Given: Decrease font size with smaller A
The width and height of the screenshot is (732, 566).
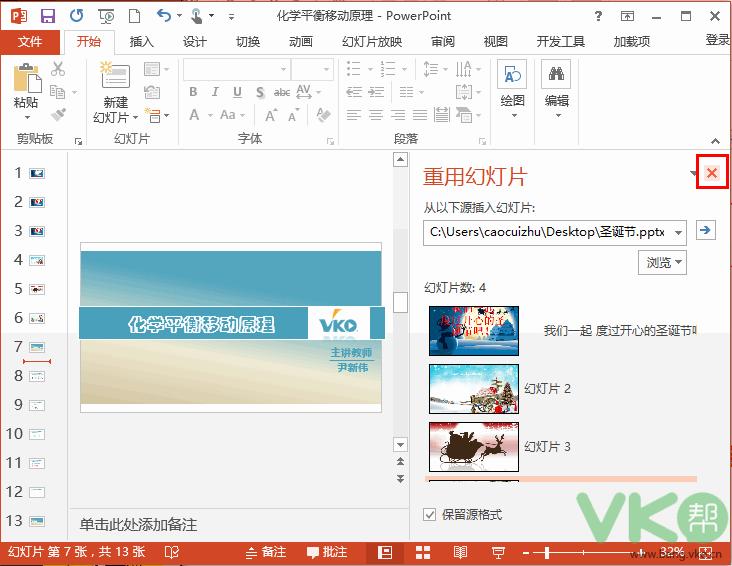Looking at the screenshot, I should pos(293,115).
